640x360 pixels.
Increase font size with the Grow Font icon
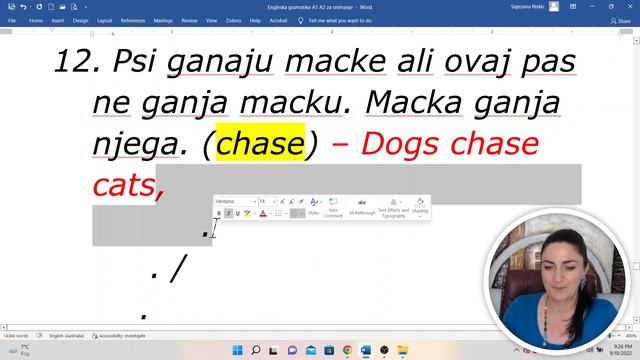tap(282, 201)
